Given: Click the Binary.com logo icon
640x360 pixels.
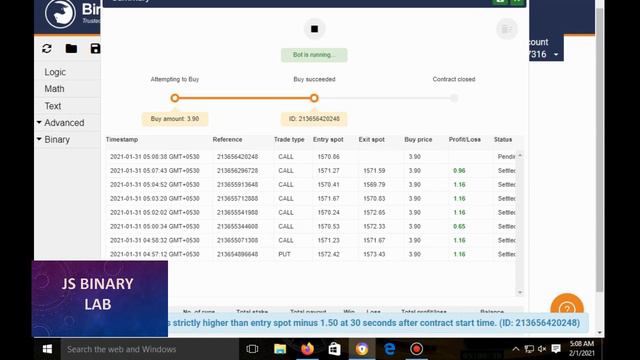Looking at the screenshot, I should (60, 14).
